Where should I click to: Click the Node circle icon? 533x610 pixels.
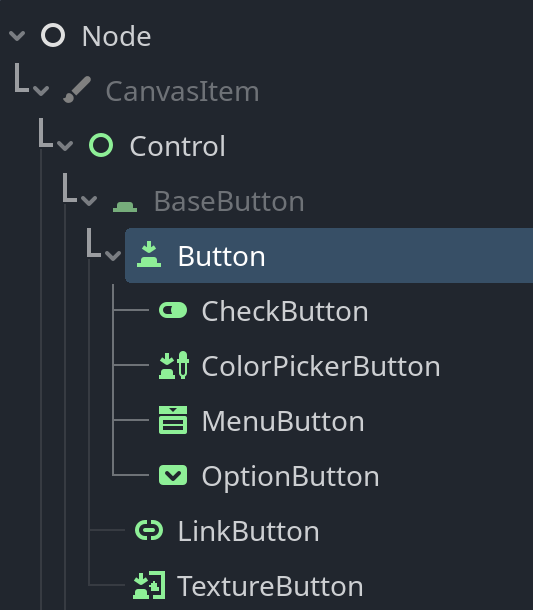pos(53,35)
